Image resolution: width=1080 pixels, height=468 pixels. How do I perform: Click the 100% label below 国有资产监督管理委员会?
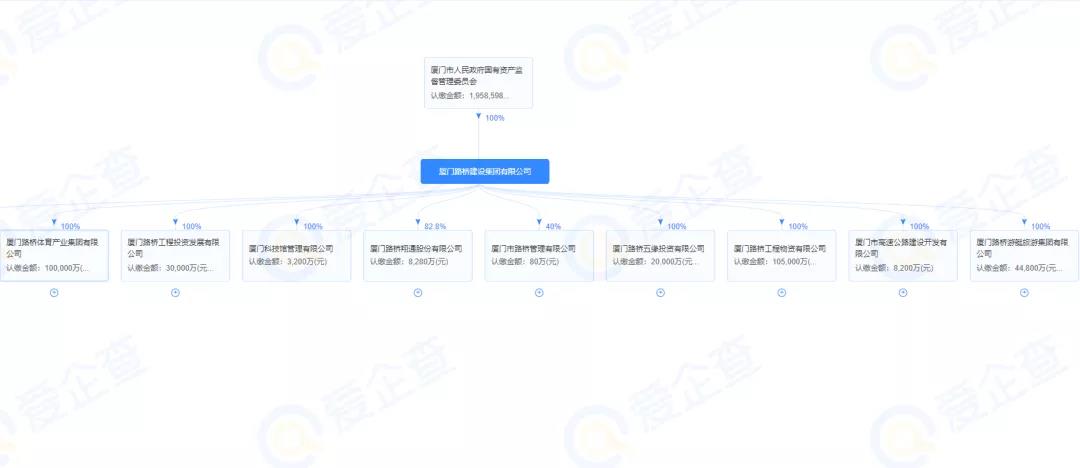[495, 118]
